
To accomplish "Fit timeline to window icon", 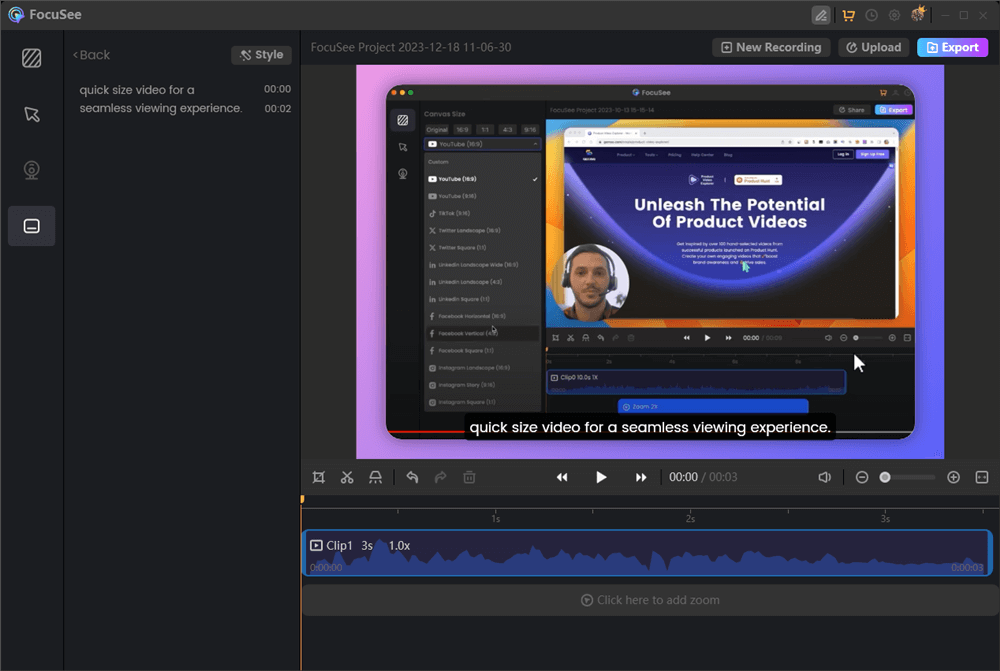I will [x=982, y=477].
